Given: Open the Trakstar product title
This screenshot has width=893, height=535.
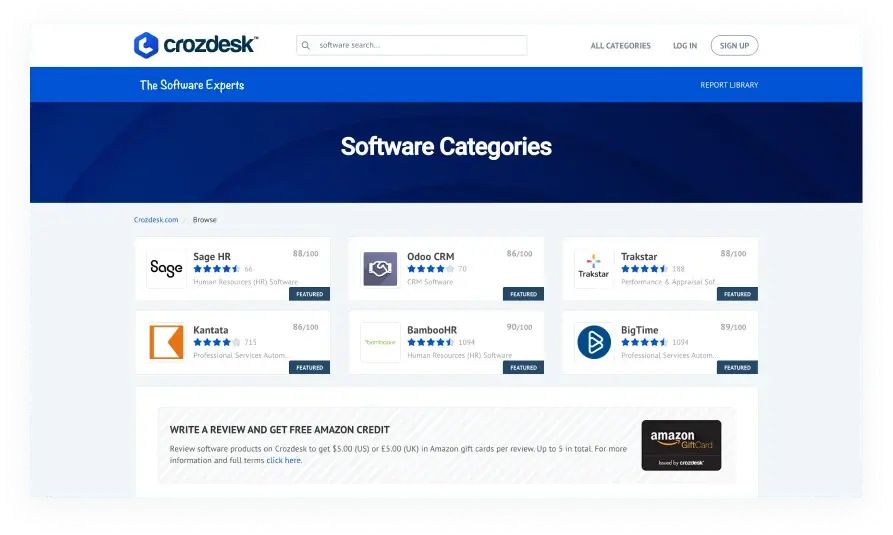Looking at the screenshot, I should point(639,256).
